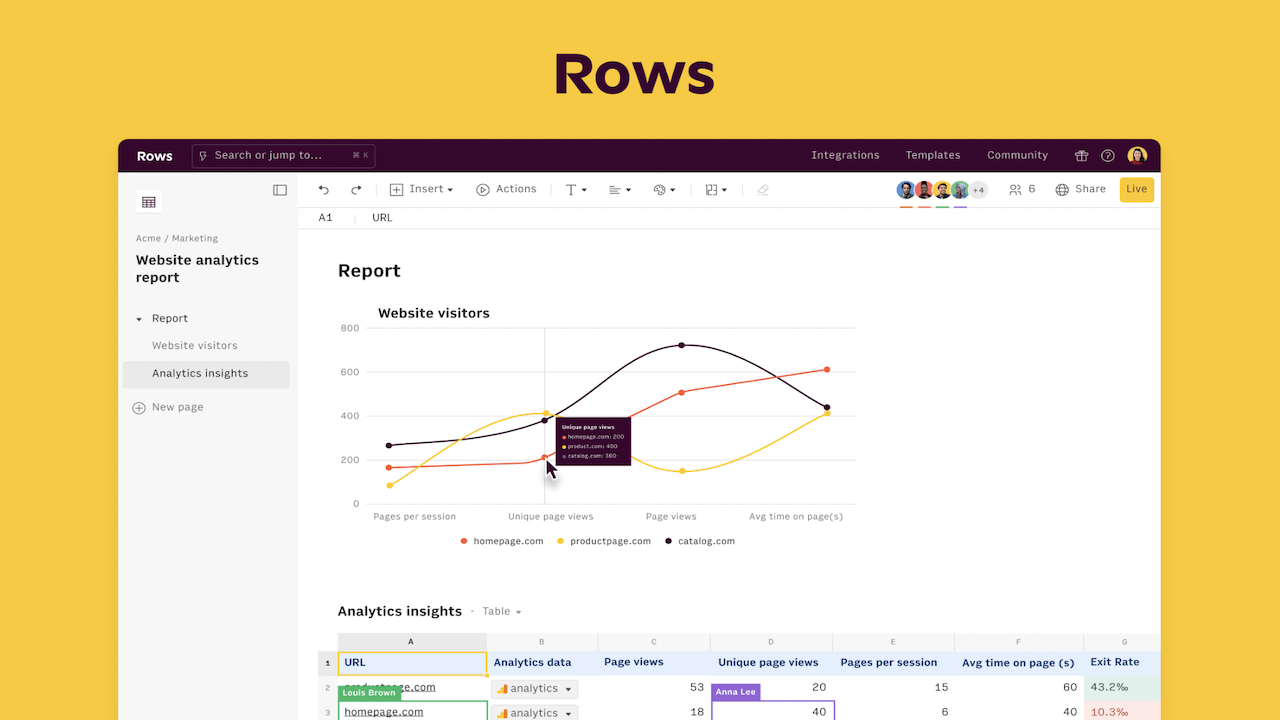Collapse the Report section in the sidebar
The width and height of the screenshot is (1280, 720).
point(140,318)
